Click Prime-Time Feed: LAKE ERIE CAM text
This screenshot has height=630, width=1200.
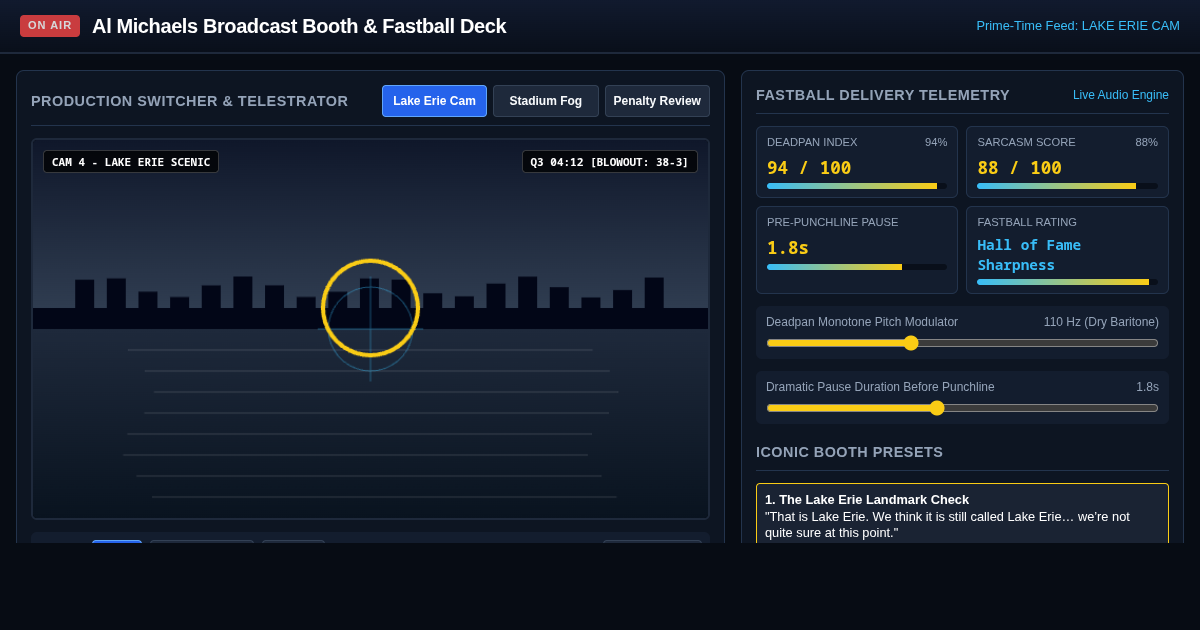pos(1078,26)
